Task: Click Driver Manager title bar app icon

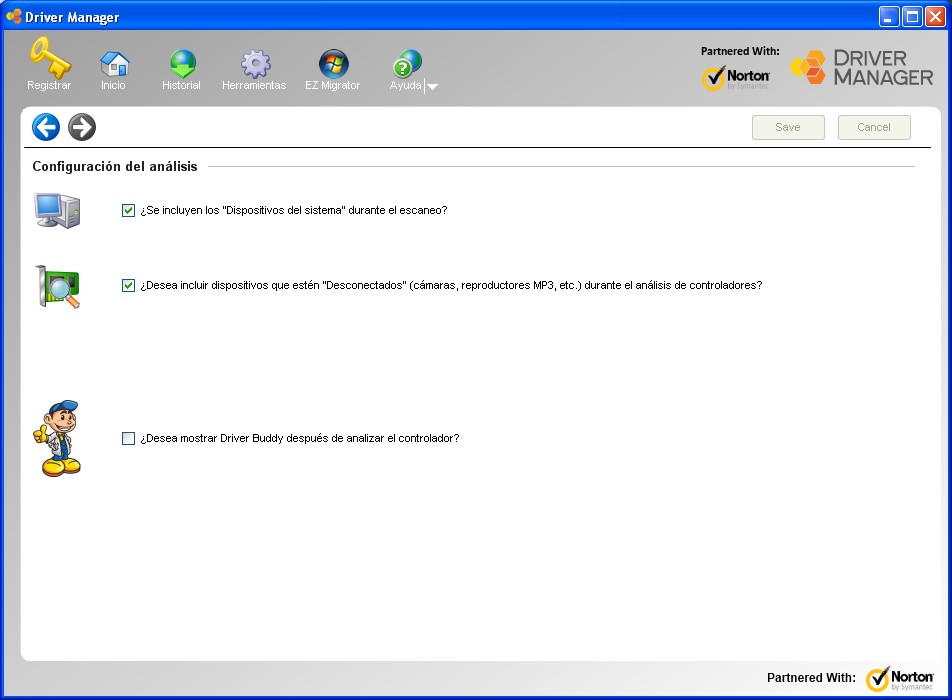Action: point(13,16)
